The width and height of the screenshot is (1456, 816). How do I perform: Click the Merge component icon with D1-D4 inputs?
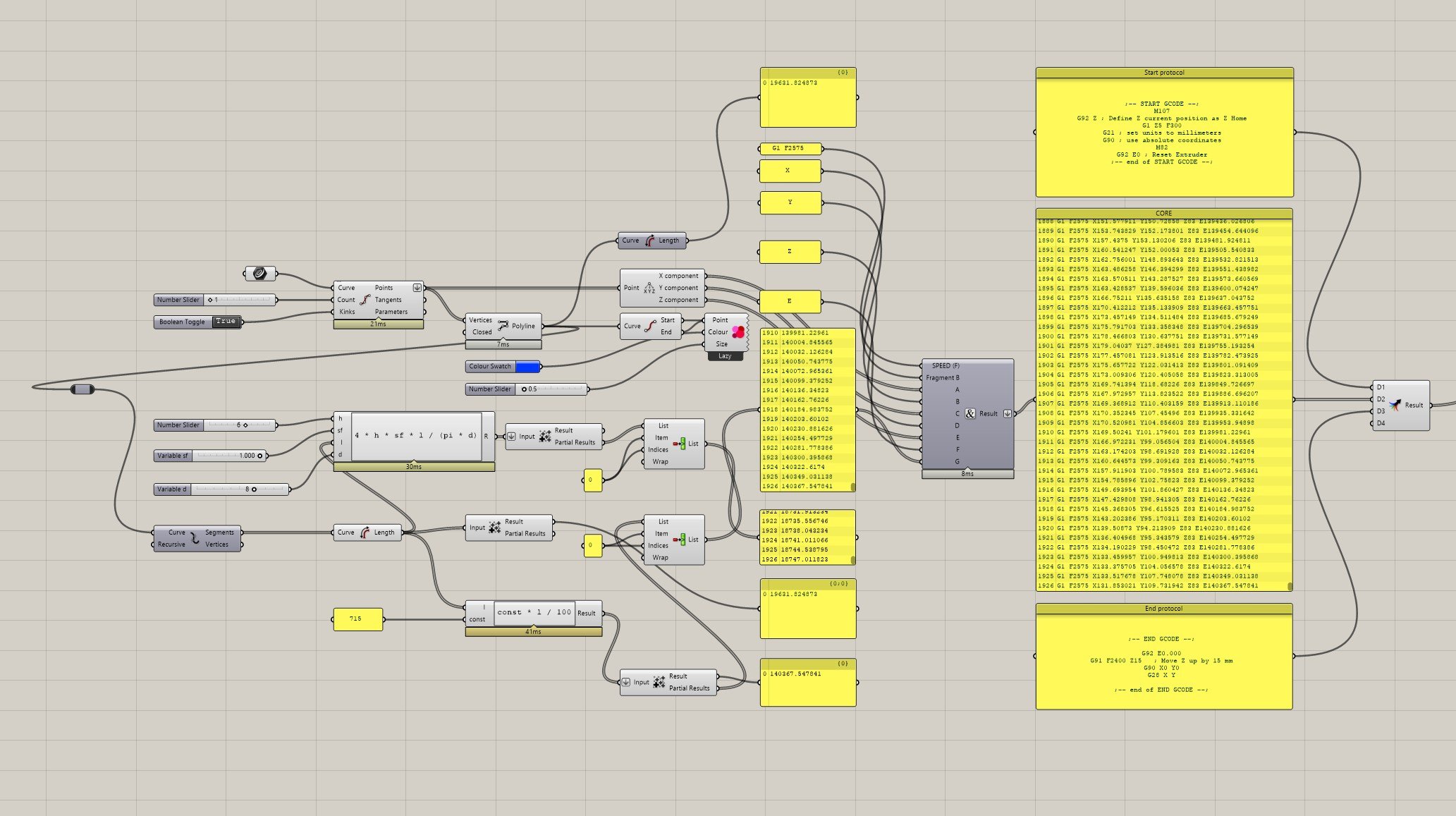pyautogui.click(x=1395, y=405)
